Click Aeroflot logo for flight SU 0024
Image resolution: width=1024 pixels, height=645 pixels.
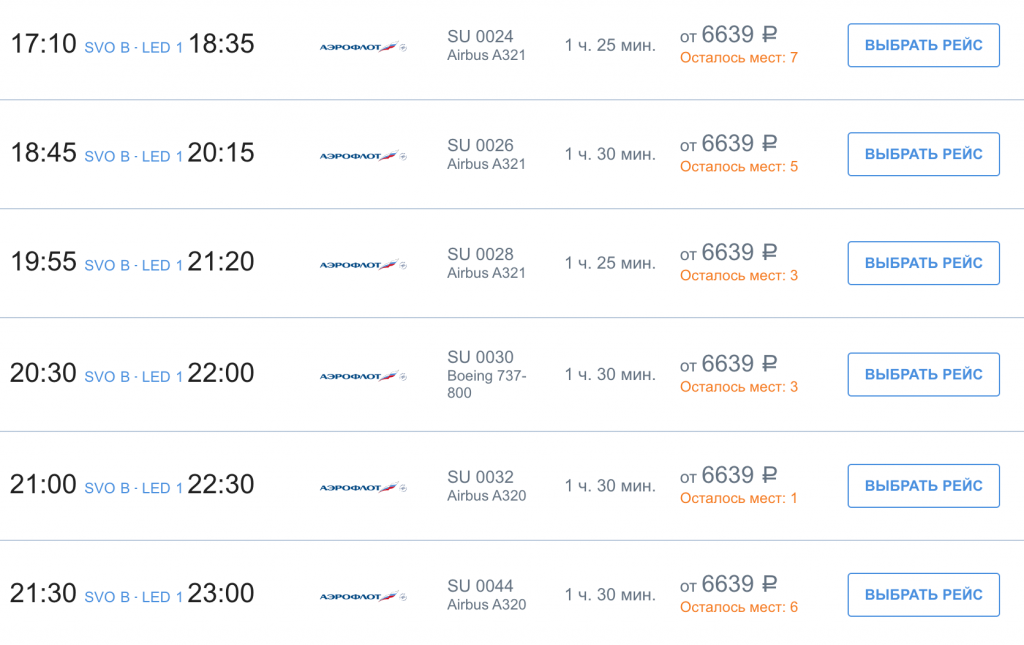363,47
